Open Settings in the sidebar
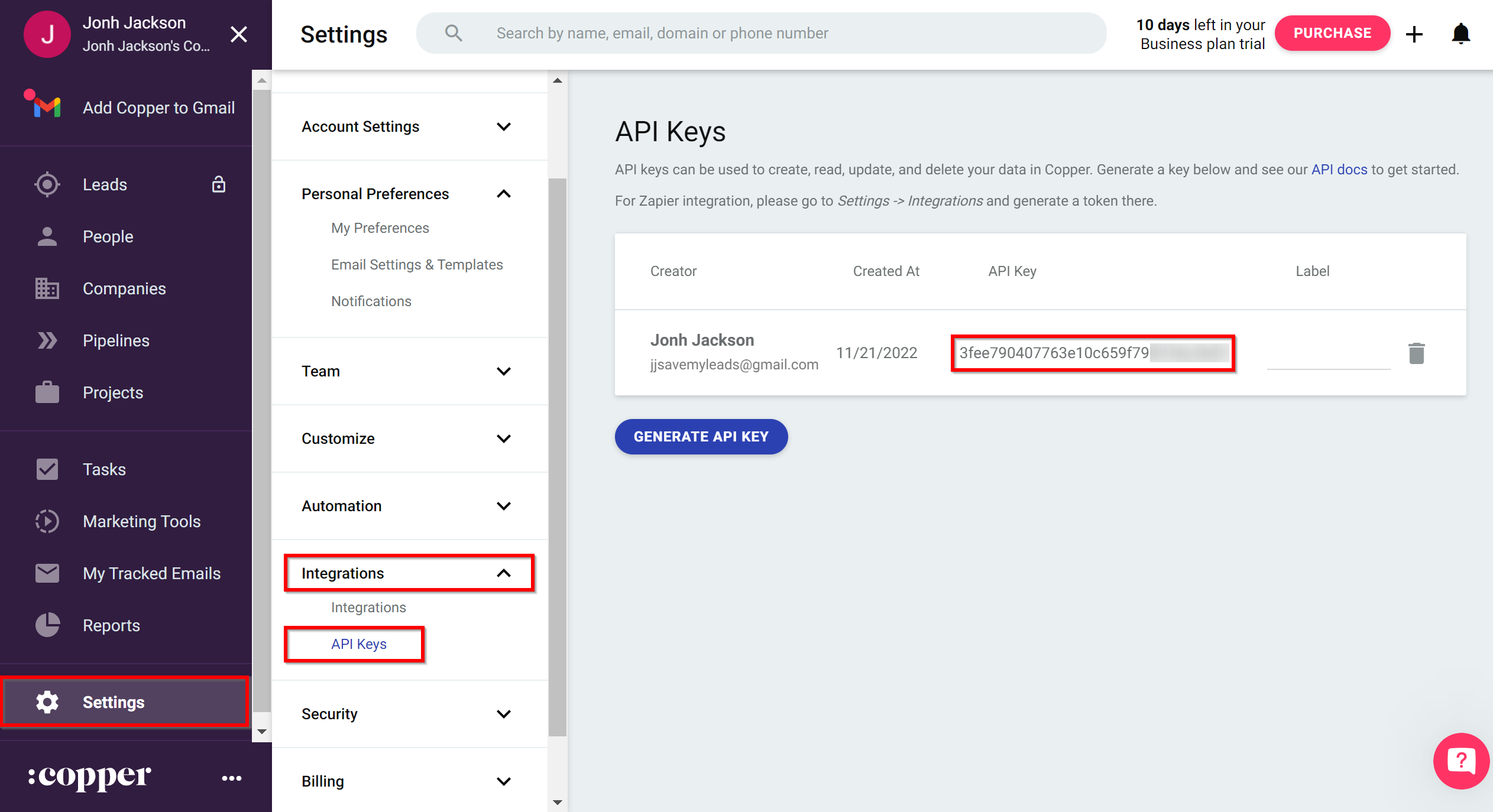Viewport: 1493px width, 812px height. (125, 702)
